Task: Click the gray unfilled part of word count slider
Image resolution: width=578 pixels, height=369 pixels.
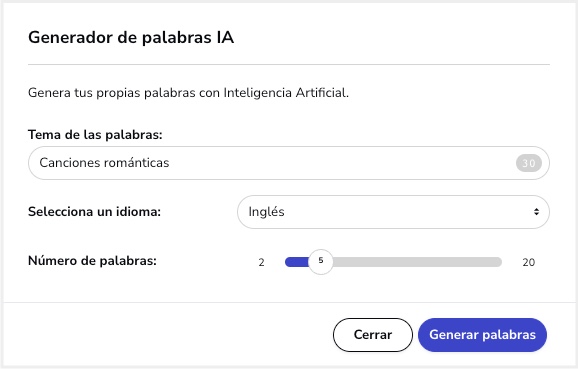Action: 417,262
